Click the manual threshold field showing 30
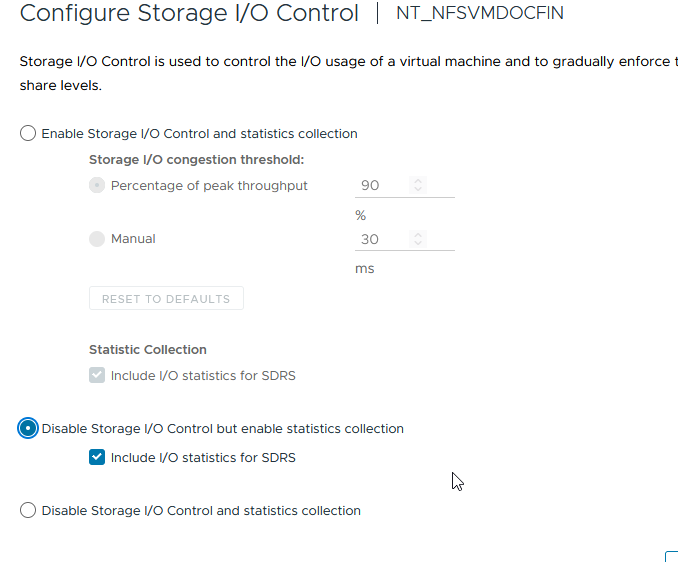 pyautogui.click(x=380, y=240)
